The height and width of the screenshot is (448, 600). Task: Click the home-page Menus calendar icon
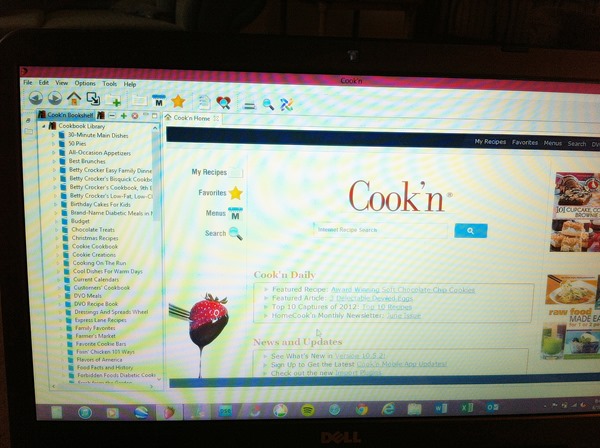235,214
